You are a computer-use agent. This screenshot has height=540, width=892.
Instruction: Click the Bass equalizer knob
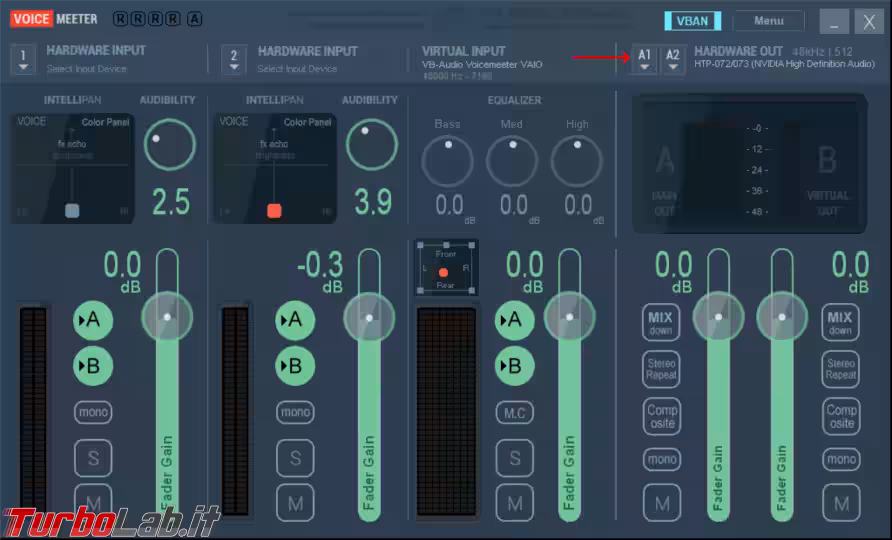(447, 161)
